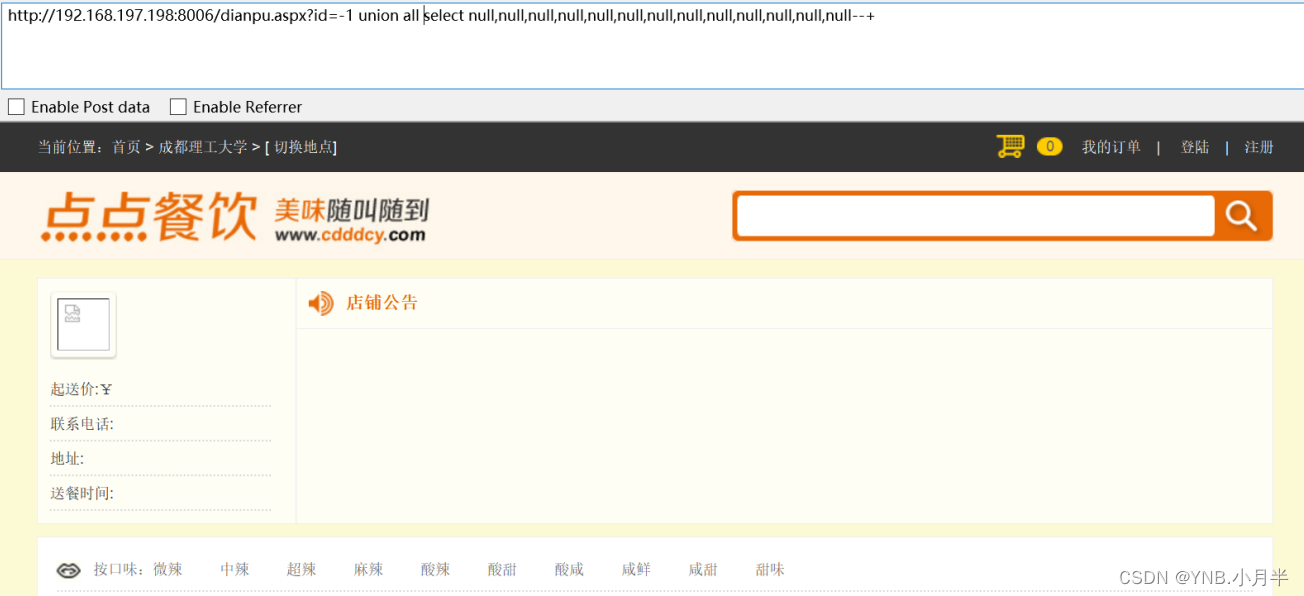Click inside the HackBar URL text area
Screen dimensions: 1304x596
652,46
